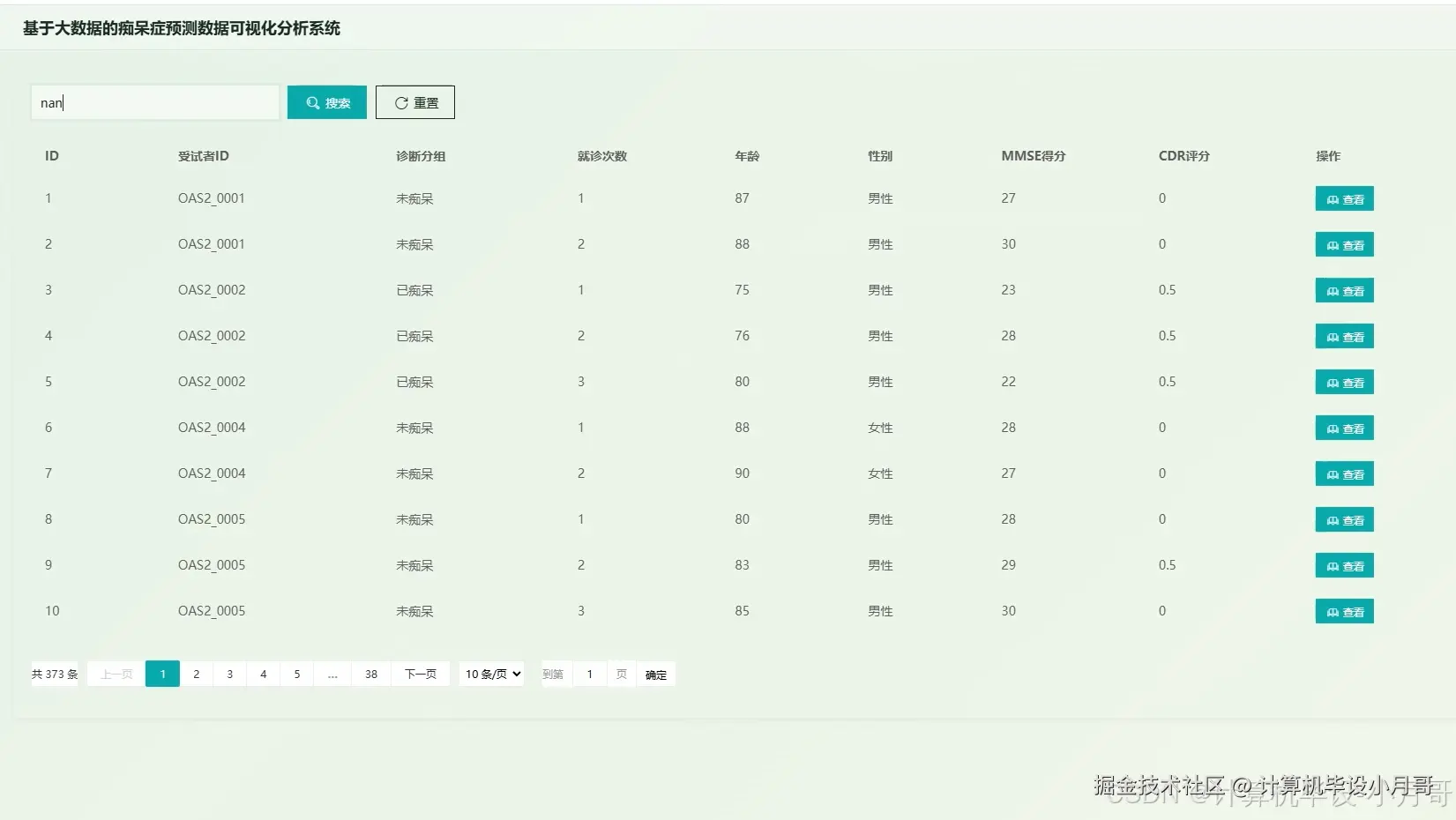Image resolution: width=1456 pixels, height=820 pixels.
Task: Expand the pagination ellipsis
Action: 332,674
